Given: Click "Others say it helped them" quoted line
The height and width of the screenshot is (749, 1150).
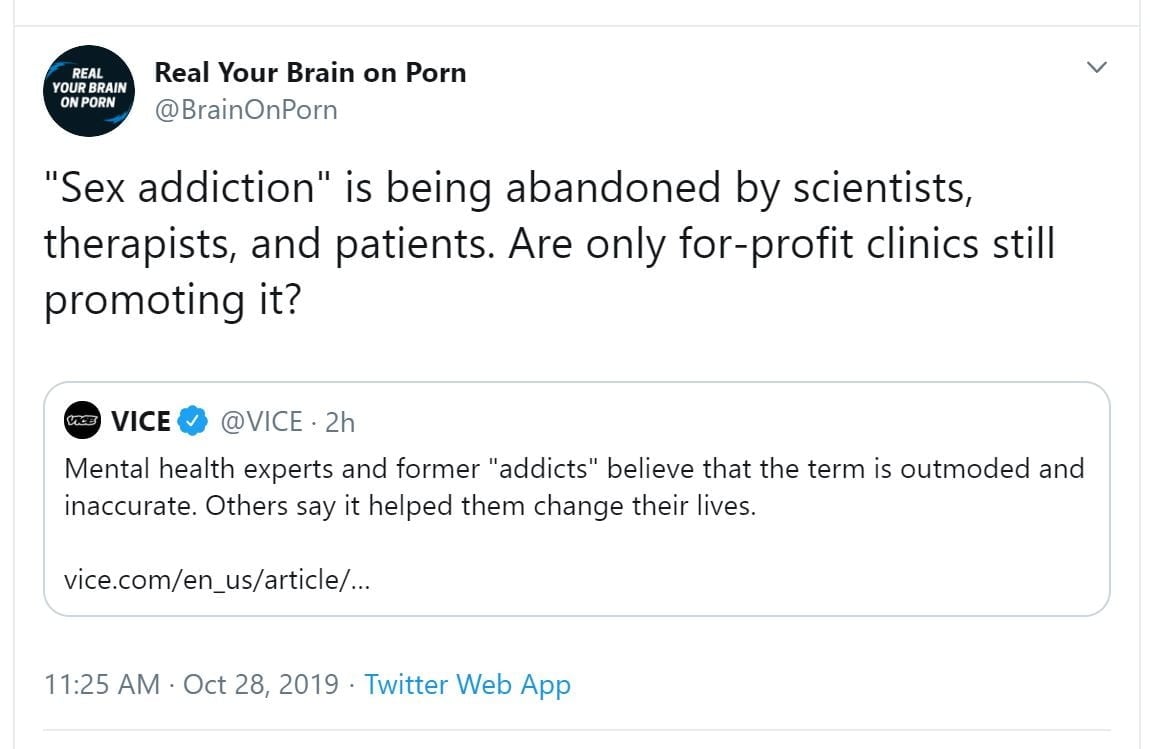Looking at the screenshot, I should [x=410, y=505].
